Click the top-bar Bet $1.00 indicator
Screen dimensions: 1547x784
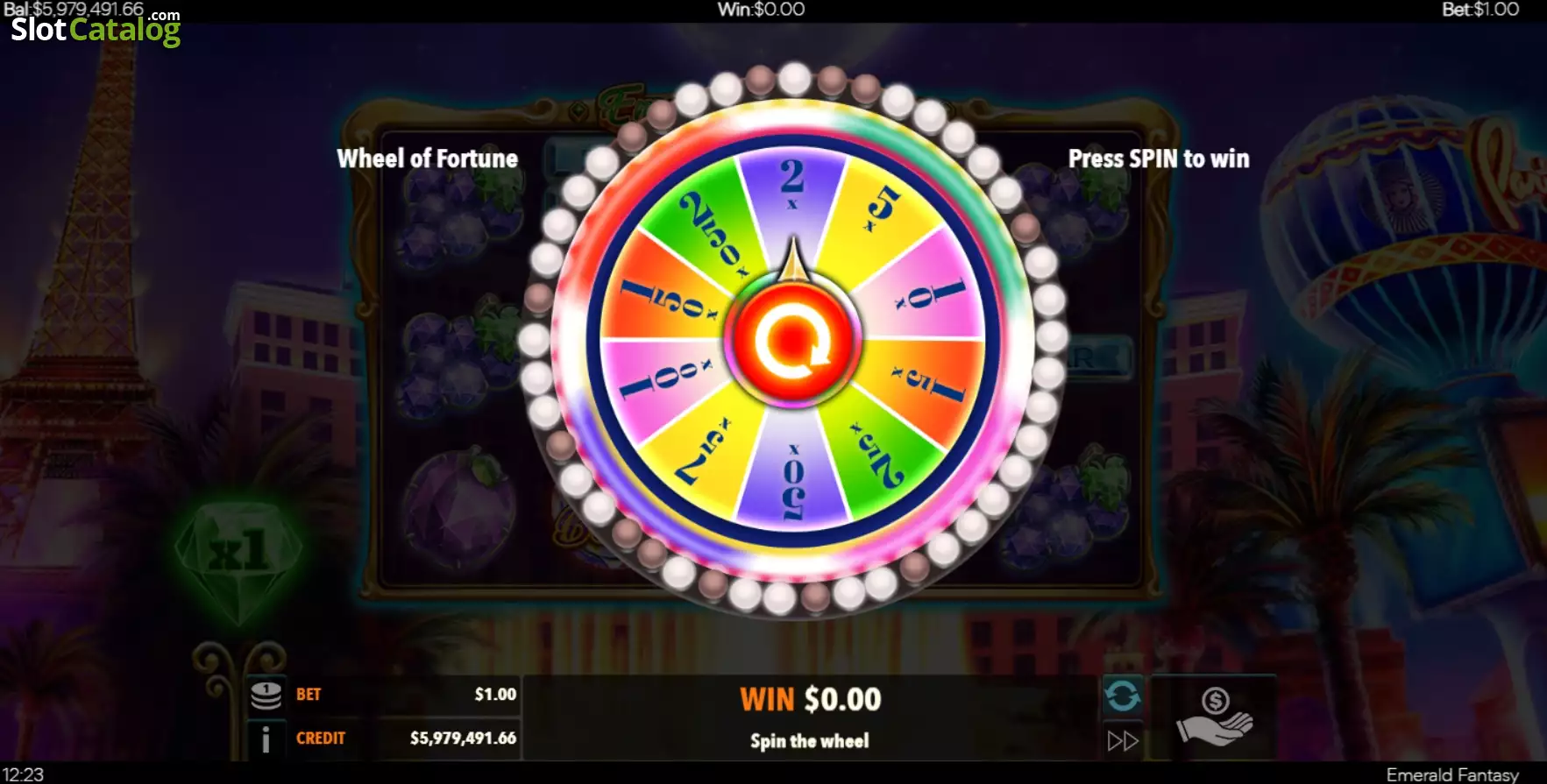point(1480,10)
